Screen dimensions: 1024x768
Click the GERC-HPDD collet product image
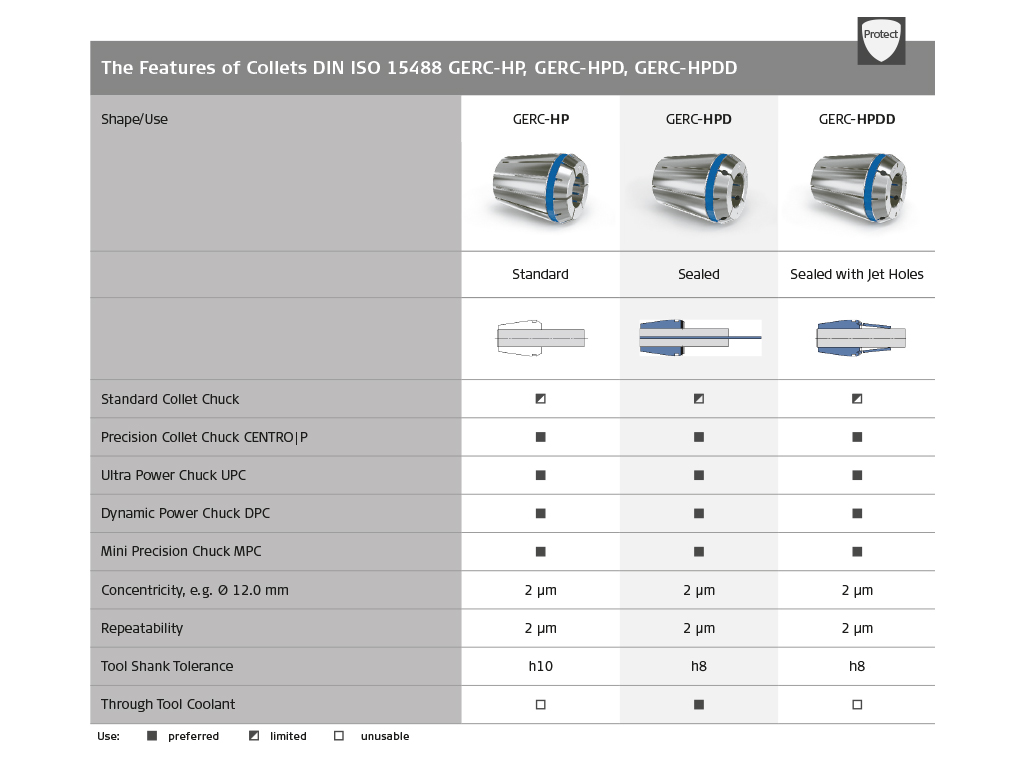(x=858, y=188)
